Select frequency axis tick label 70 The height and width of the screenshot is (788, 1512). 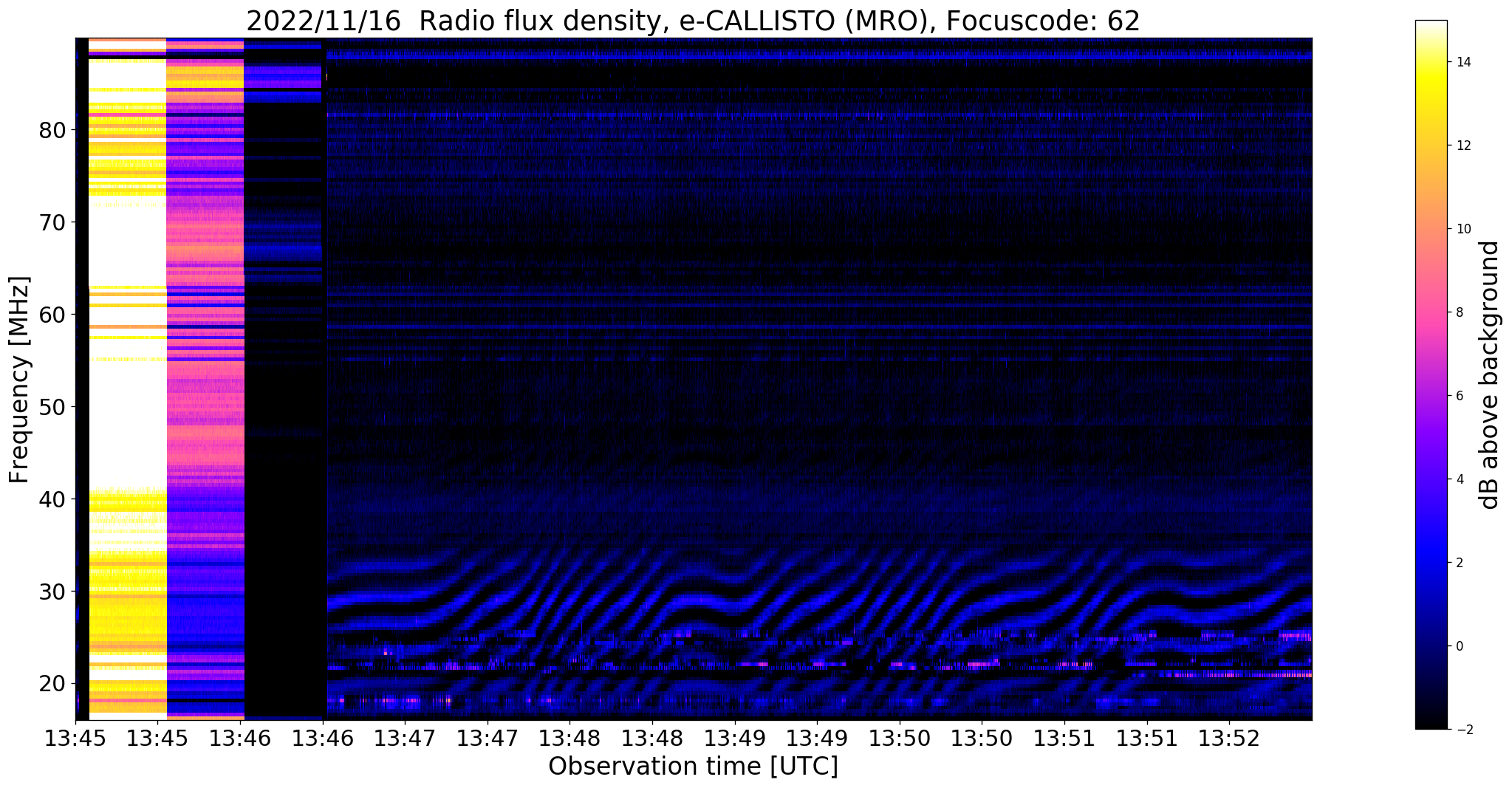(52, 222)
